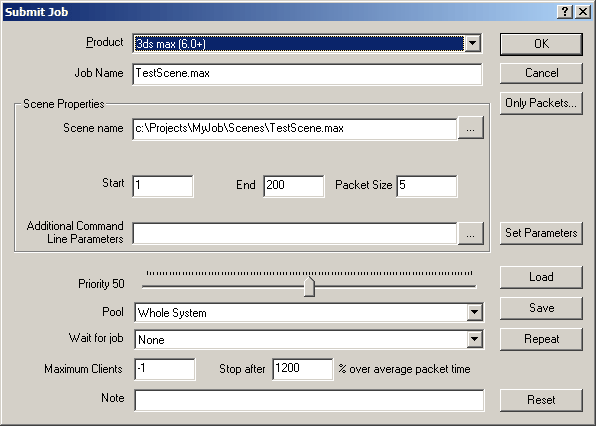Open command line parameters ellipsis browse button
The height and width of the screenshot is (426, 596).
[x=471, y=233]
